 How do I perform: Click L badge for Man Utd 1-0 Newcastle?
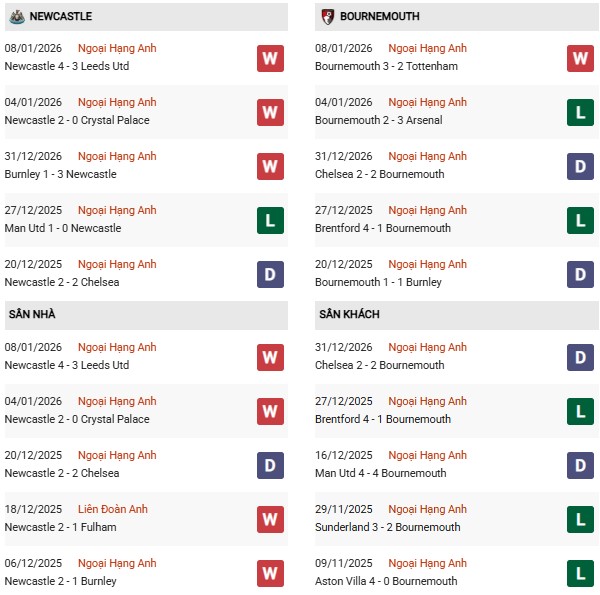coord(270,220)
